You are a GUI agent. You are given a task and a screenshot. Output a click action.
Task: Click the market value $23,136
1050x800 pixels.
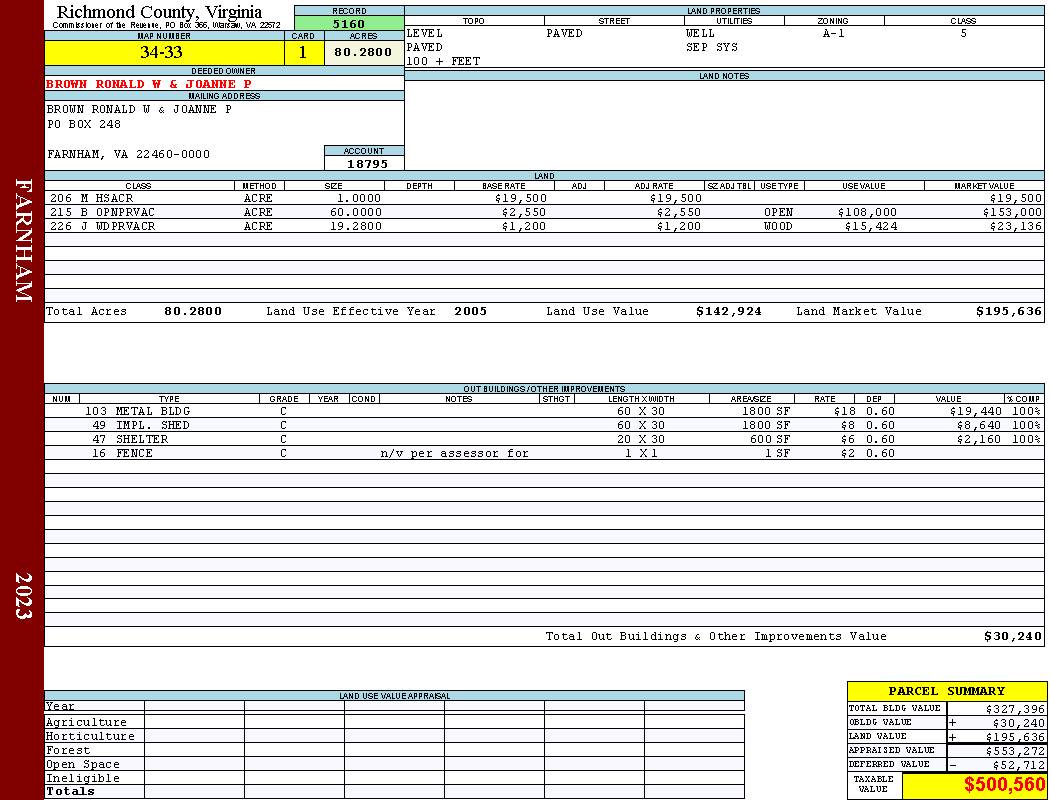[x=1016, y=226]
